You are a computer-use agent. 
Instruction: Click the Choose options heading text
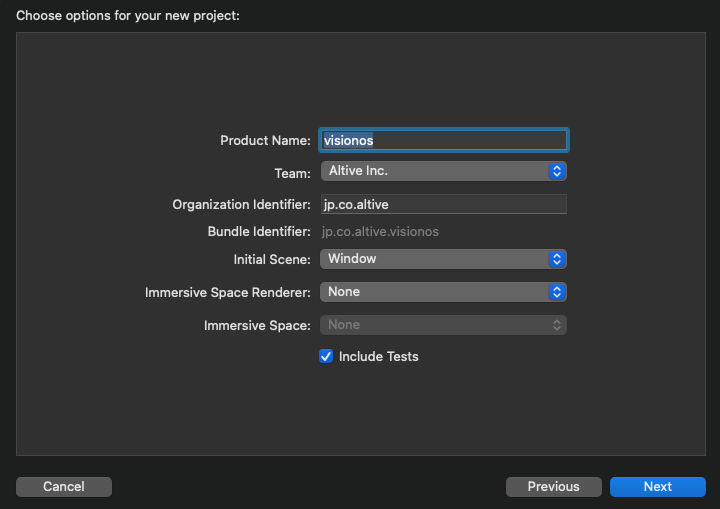click(x=128, y=16)
